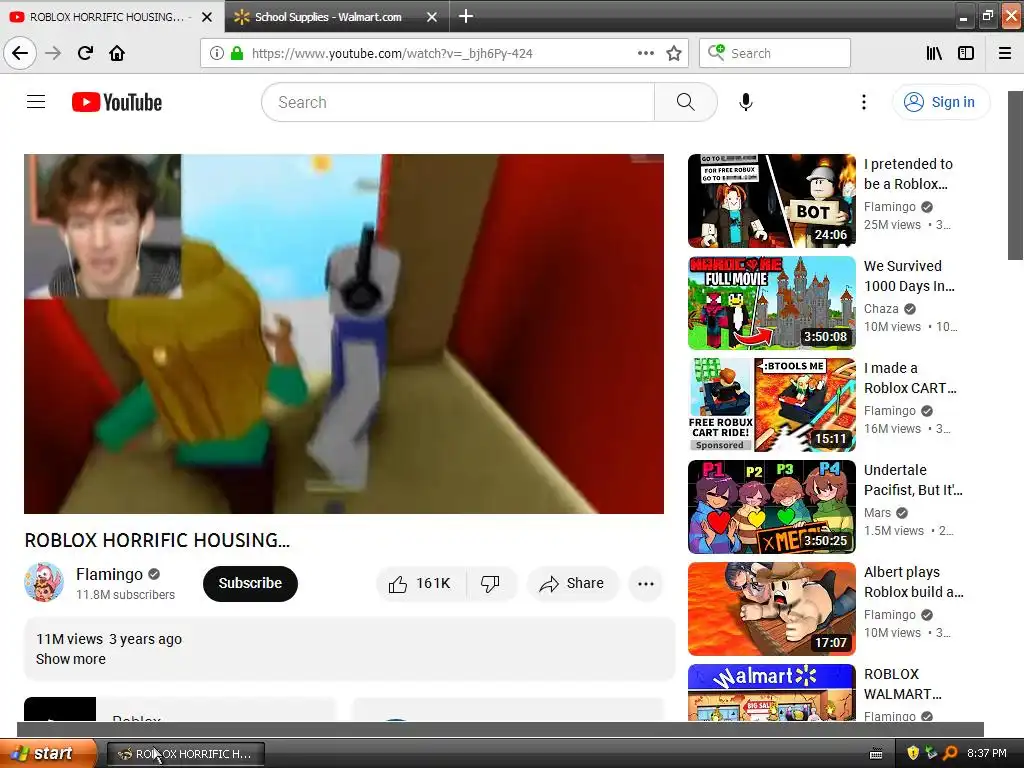Open YouTube guide hamburger menu

click(36, 102)
